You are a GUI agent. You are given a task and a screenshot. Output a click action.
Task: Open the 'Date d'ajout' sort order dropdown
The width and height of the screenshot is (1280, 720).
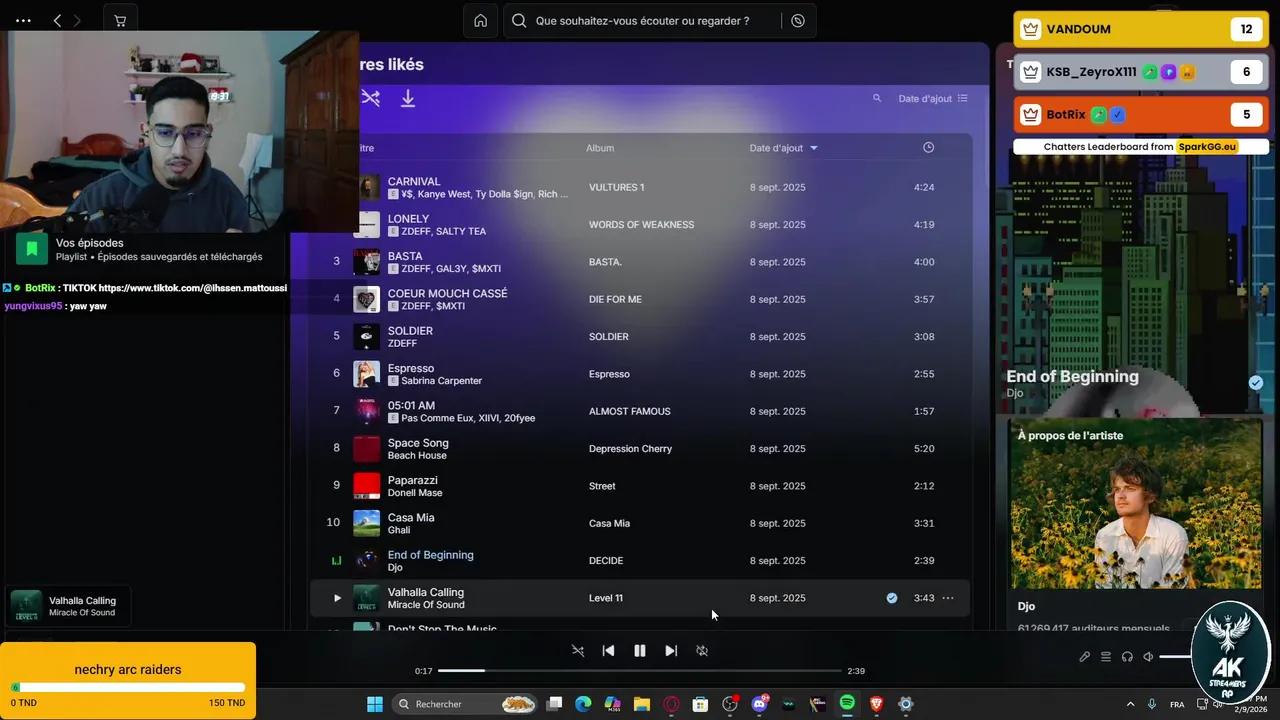coord(933,98)
